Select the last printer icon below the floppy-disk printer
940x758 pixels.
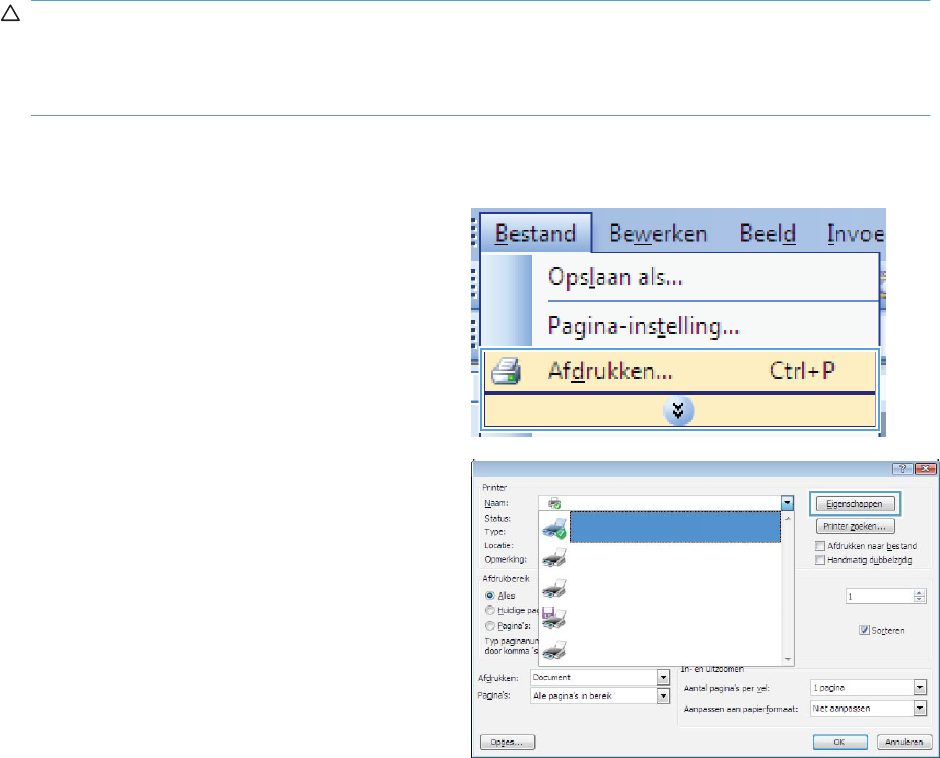click(x=554, y=649)
